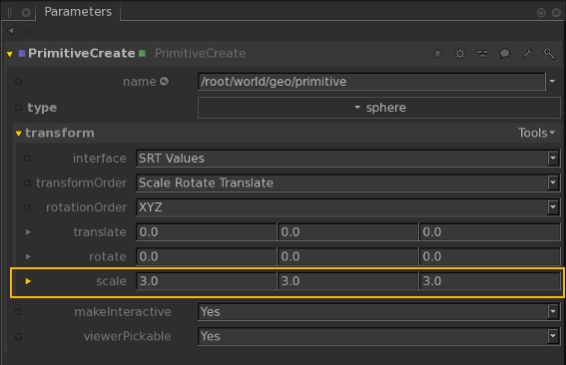The image size is (566, 365).
Task: Click the node graph icon in header
Action: tap(482, 54)
